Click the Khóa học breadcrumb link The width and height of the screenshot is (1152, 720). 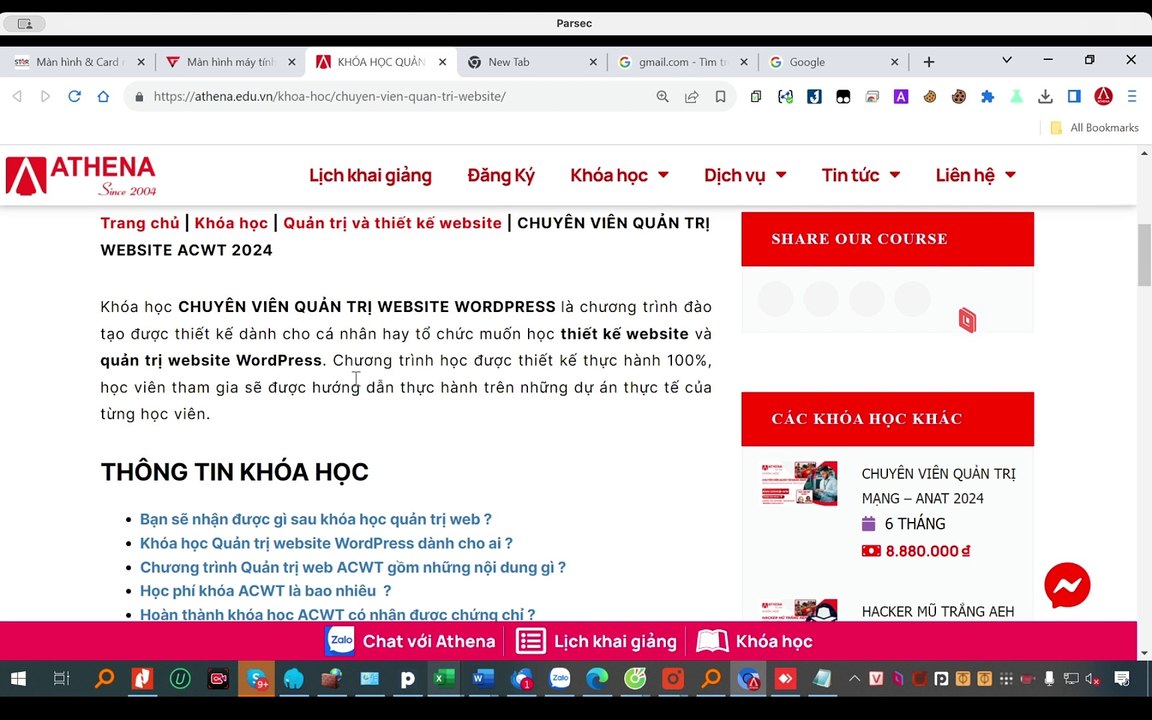coord(231,223)
